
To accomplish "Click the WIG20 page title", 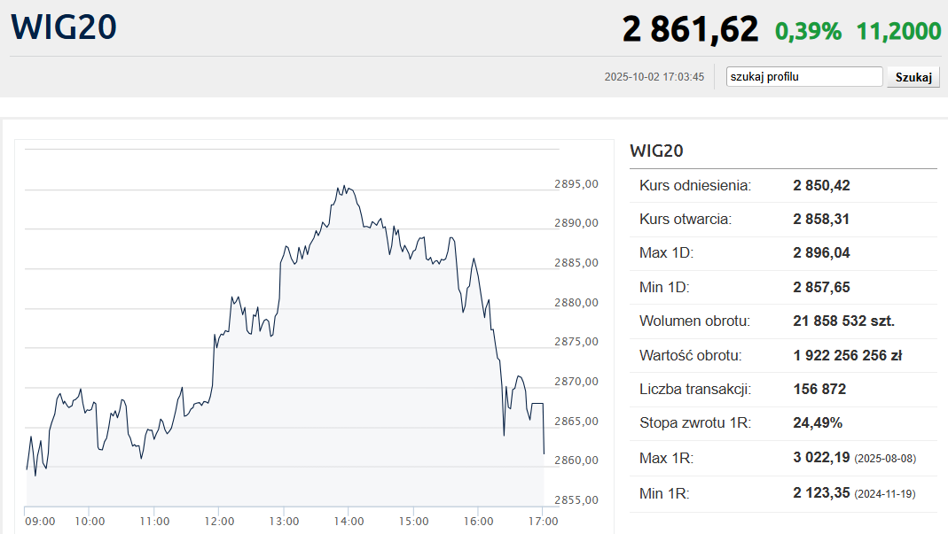I will pyautogui.click(x=64, y=27).
